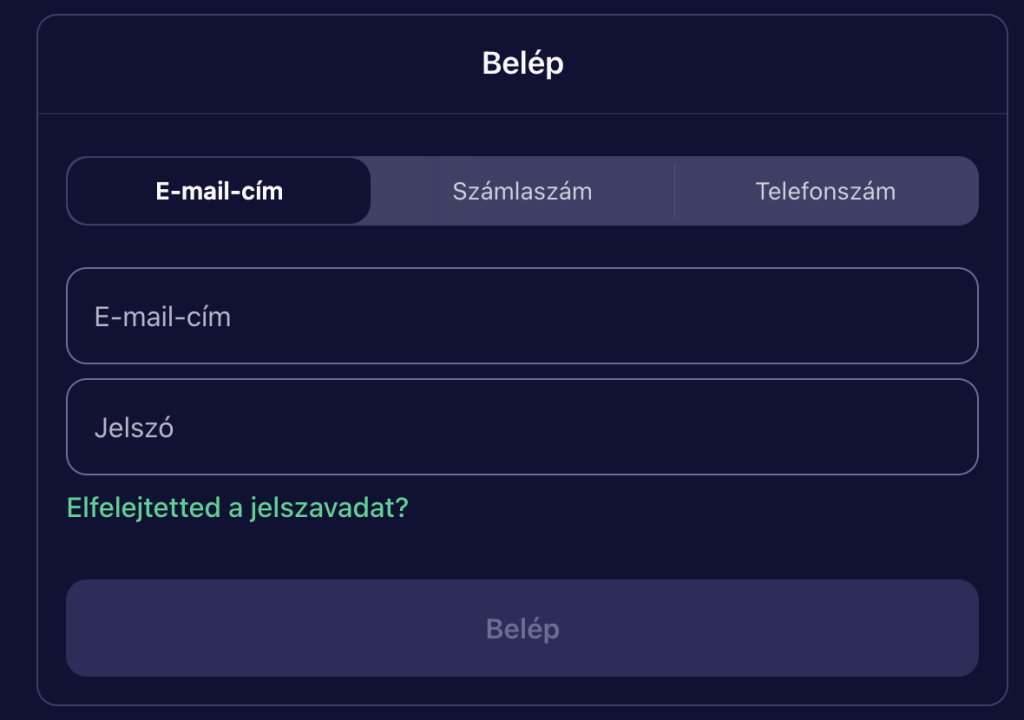Click the Belép heading at the top
The image size is (1024, 720).
(522, 64)
